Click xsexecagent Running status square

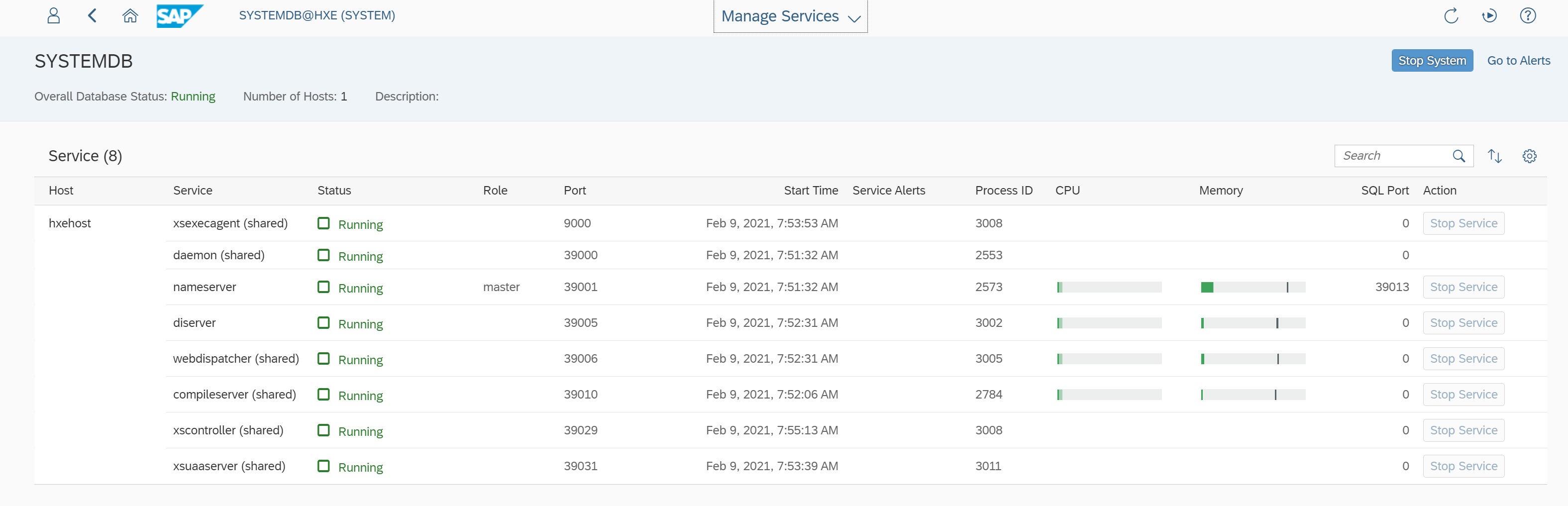tap(324, 223)
